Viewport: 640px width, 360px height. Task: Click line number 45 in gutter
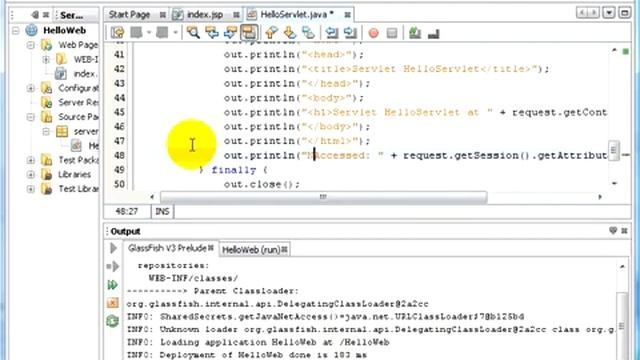pyautogui.click(x=119, y=112)
